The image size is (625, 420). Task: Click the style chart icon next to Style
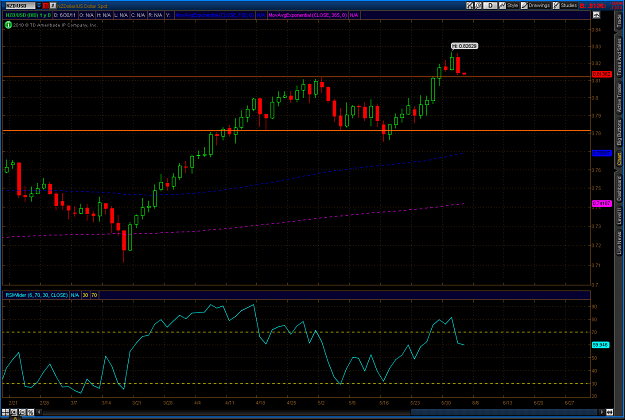[502, 6]
